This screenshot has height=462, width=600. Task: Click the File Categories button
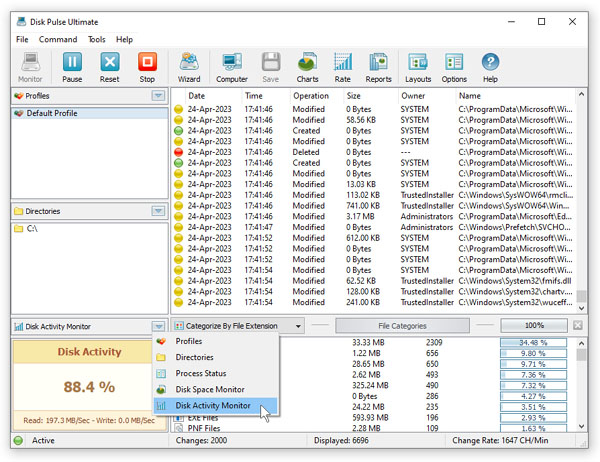tap(402, 326)
